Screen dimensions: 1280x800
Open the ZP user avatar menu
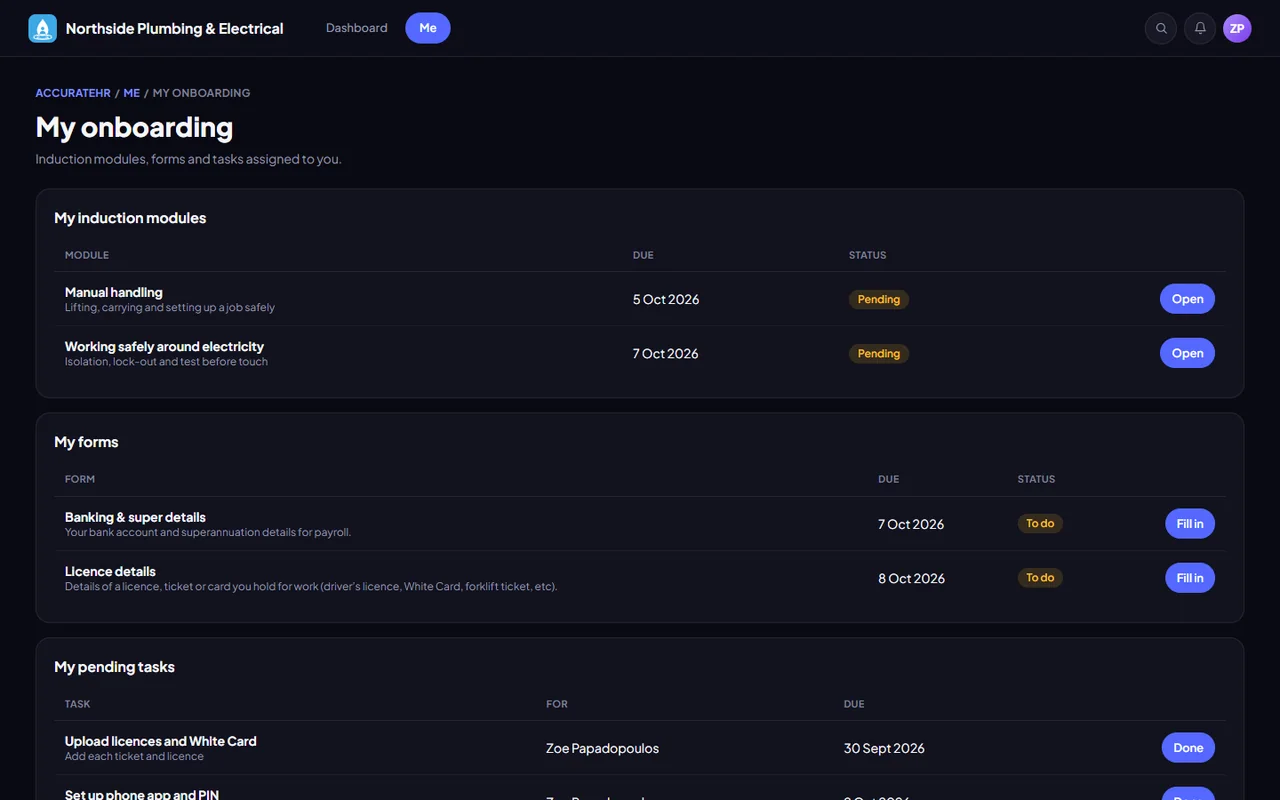click(1237, 28)
